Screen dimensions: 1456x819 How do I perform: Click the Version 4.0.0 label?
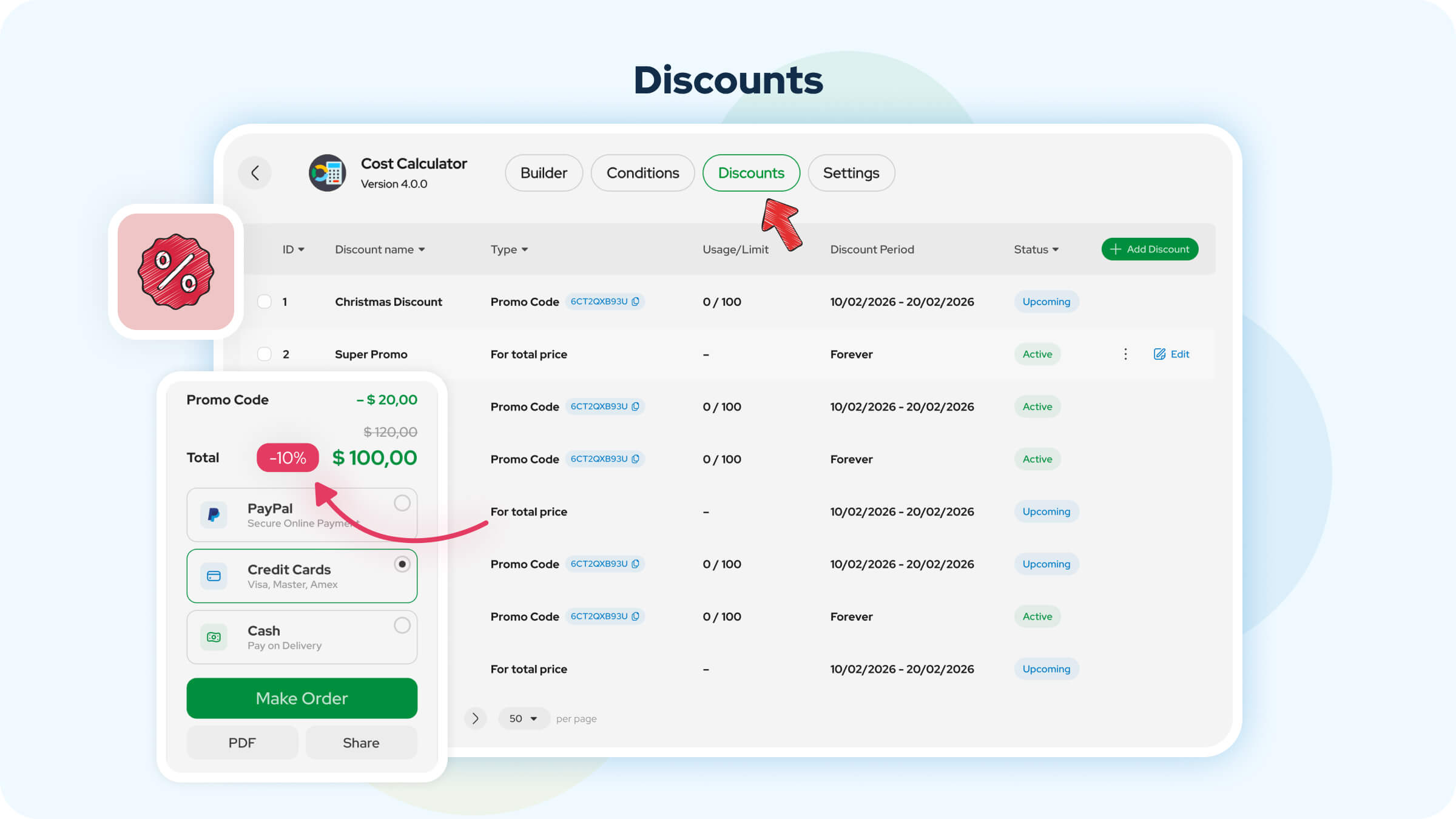(394, 184)
